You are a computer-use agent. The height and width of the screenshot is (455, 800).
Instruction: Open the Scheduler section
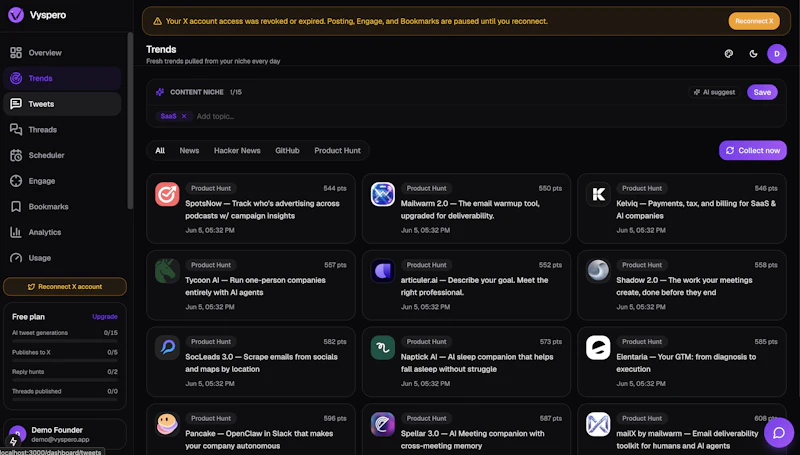click(62, 155)
